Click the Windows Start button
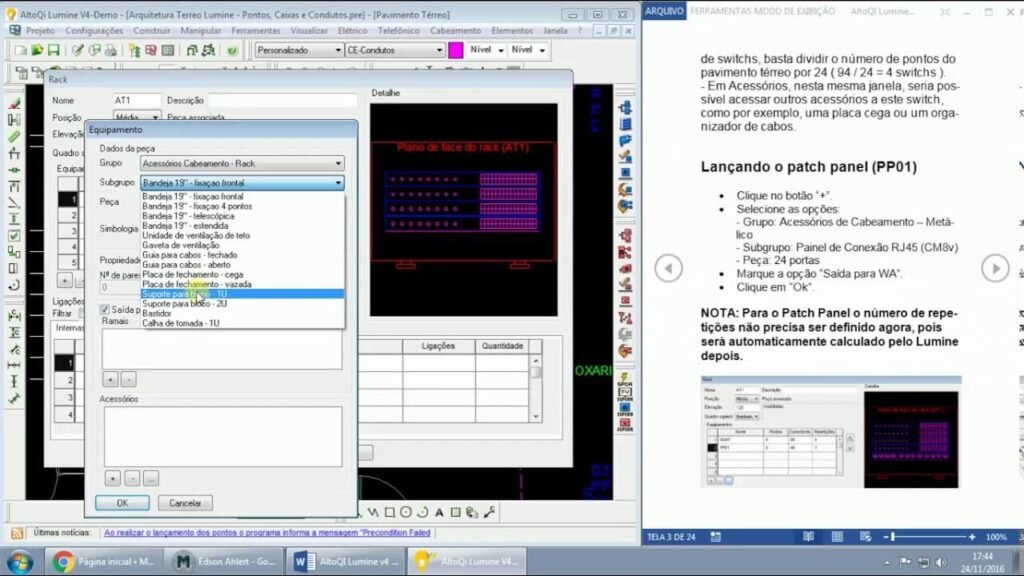The height and width of the screenshot is (576, 1024). click(20, 562)
